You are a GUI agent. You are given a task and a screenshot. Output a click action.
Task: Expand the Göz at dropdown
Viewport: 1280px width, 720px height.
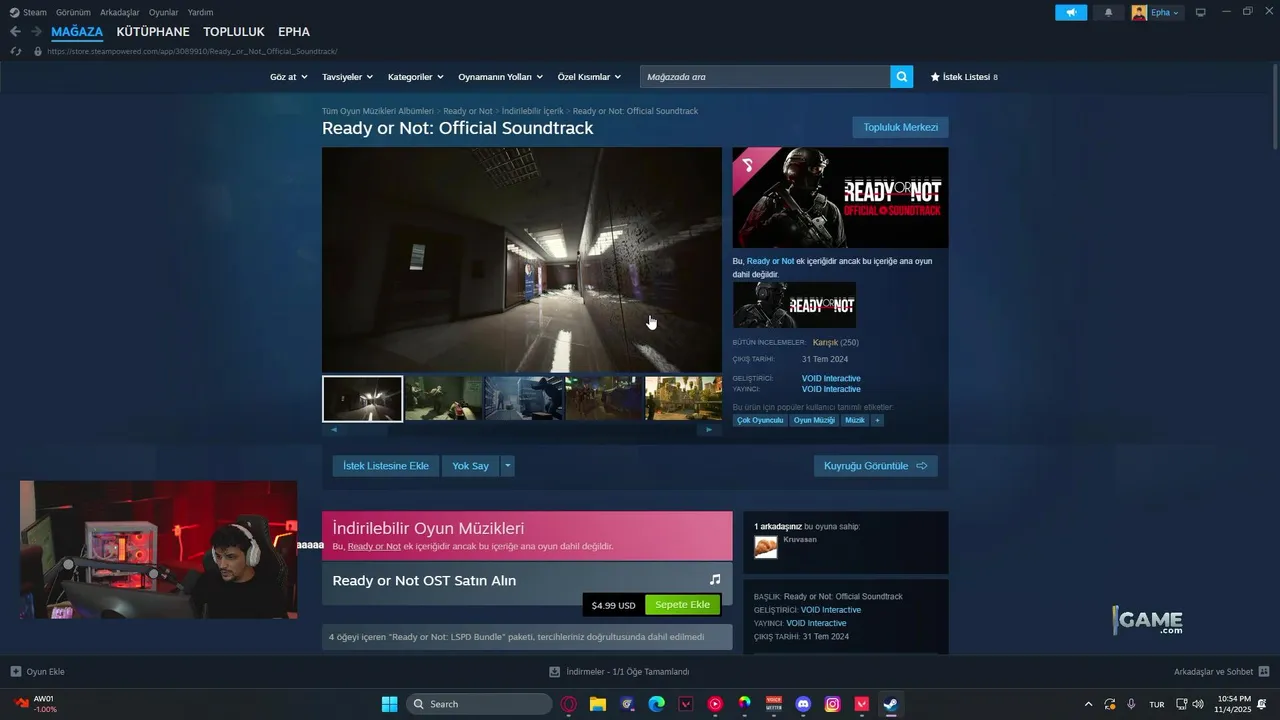288,77
